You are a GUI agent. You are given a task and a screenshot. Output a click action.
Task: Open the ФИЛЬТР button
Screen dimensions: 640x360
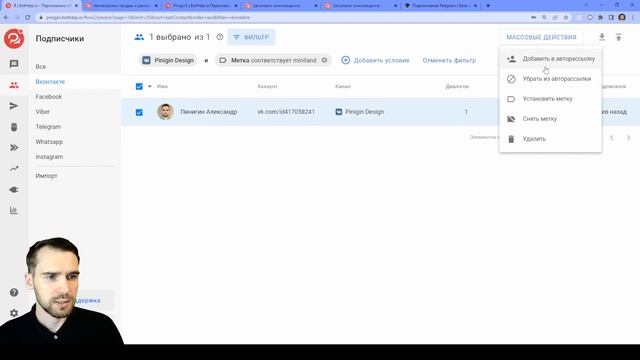pyautogui.click(x=251, y=37)
